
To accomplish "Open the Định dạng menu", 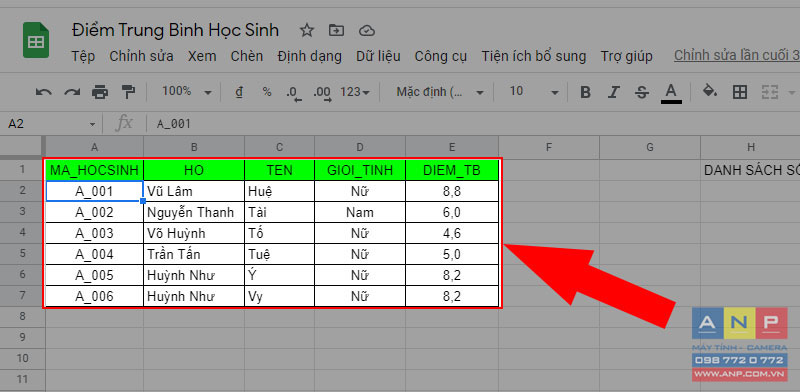I will [310, 56].
